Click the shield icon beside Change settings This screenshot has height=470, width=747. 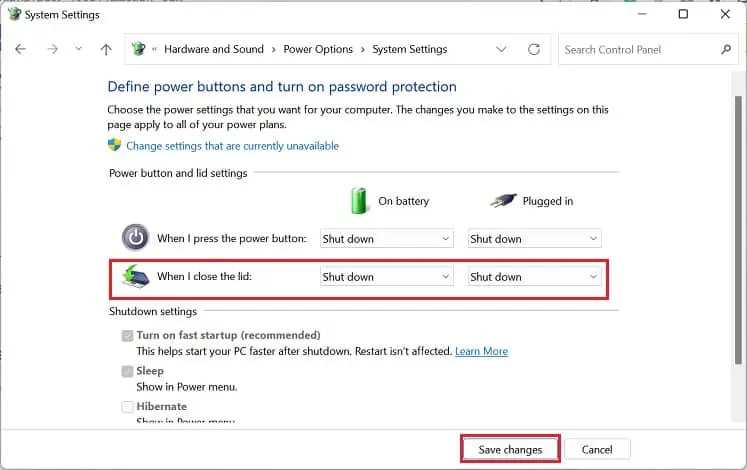point(114,145)
